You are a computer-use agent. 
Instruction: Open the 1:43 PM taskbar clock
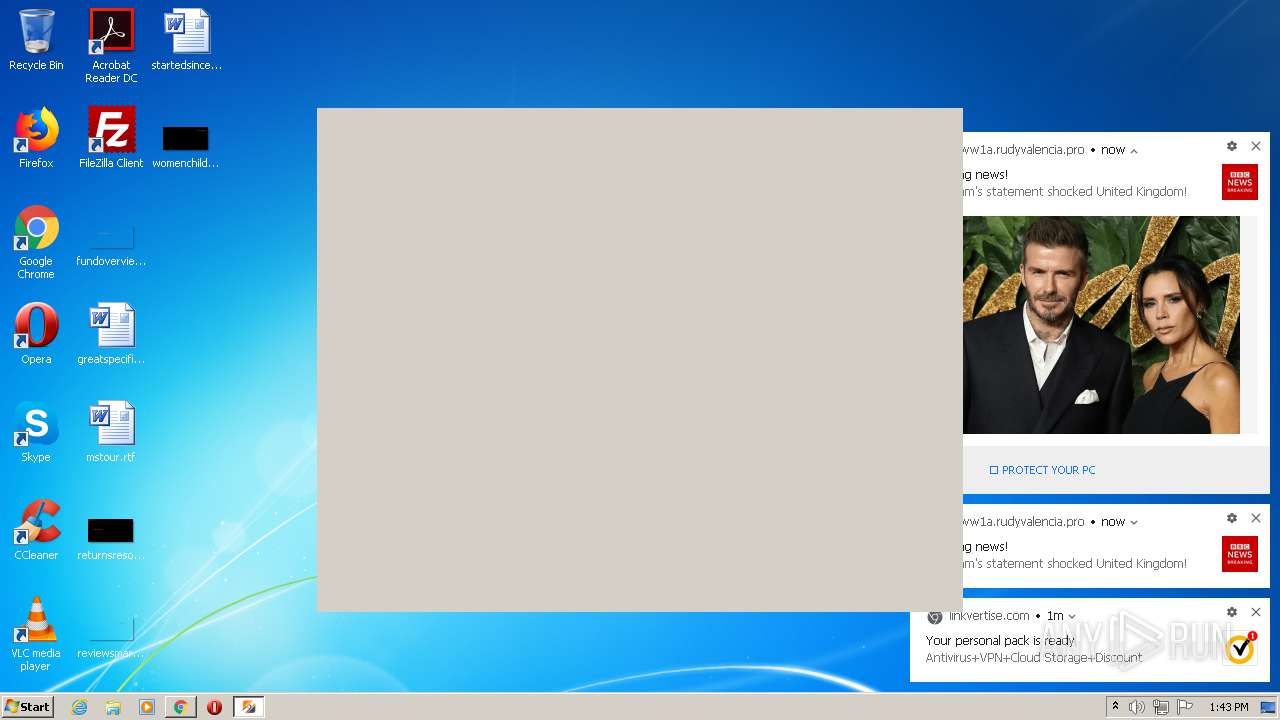pos(1229,707)
